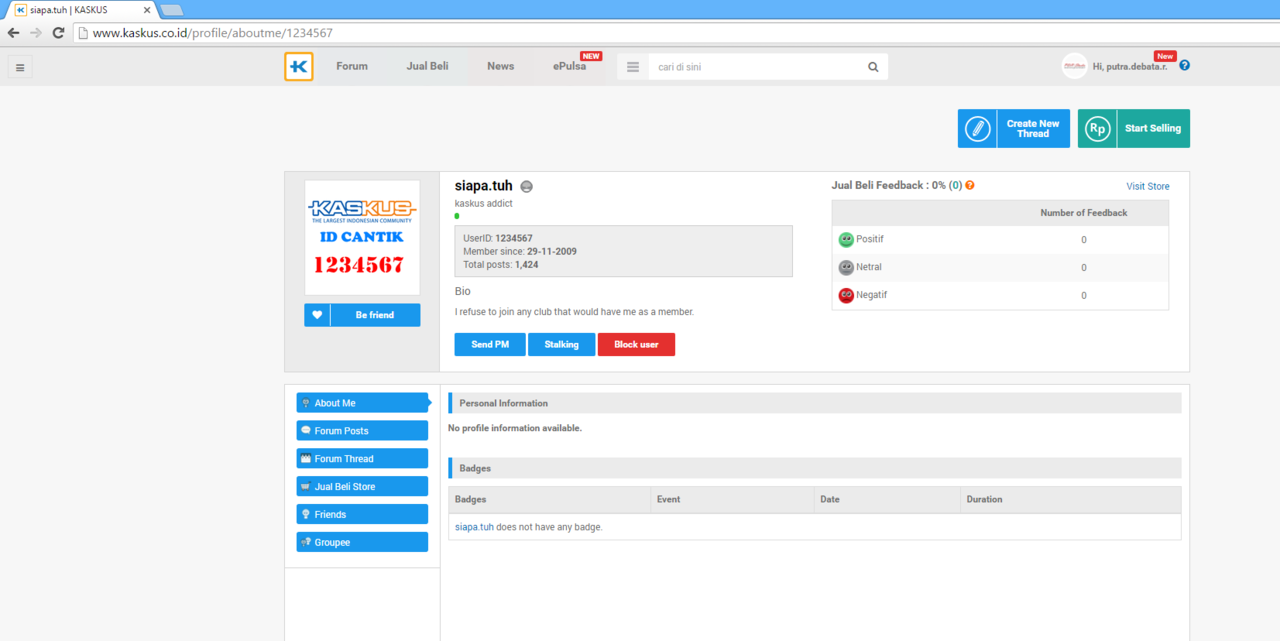This screenshot has width=1280, height=641.
Task: Click the ID CANTIK 1234567 profile picture
Action: point(362,237)
